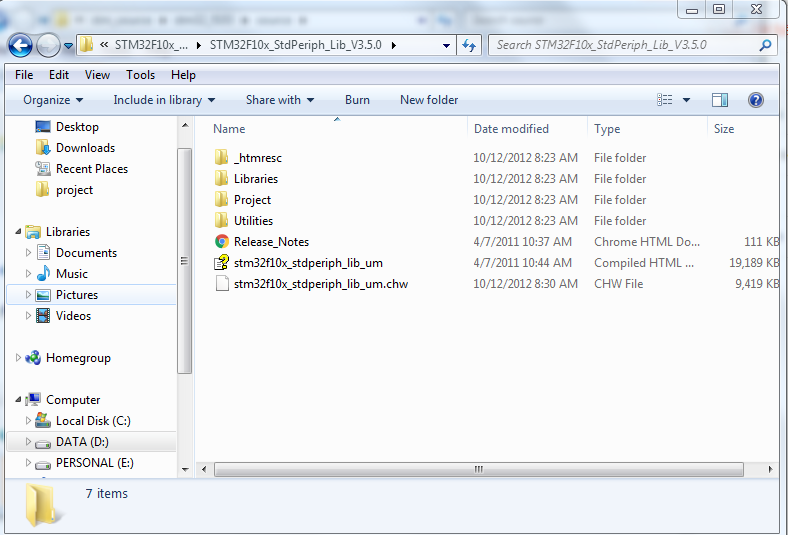Open the Help menu
This screenshot has height=535, width=788.
(x=183, y=75)
